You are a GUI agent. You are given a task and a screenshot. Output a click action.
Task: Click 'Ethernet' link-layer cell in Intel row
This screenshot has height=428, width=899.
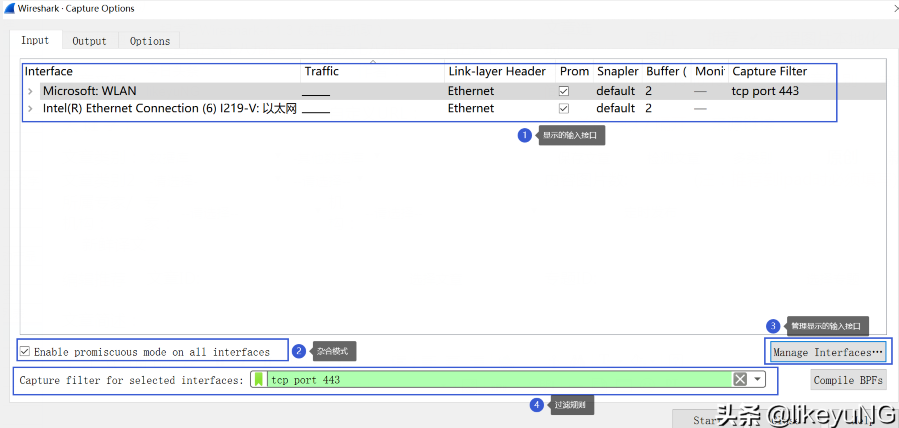click(471, 108)
